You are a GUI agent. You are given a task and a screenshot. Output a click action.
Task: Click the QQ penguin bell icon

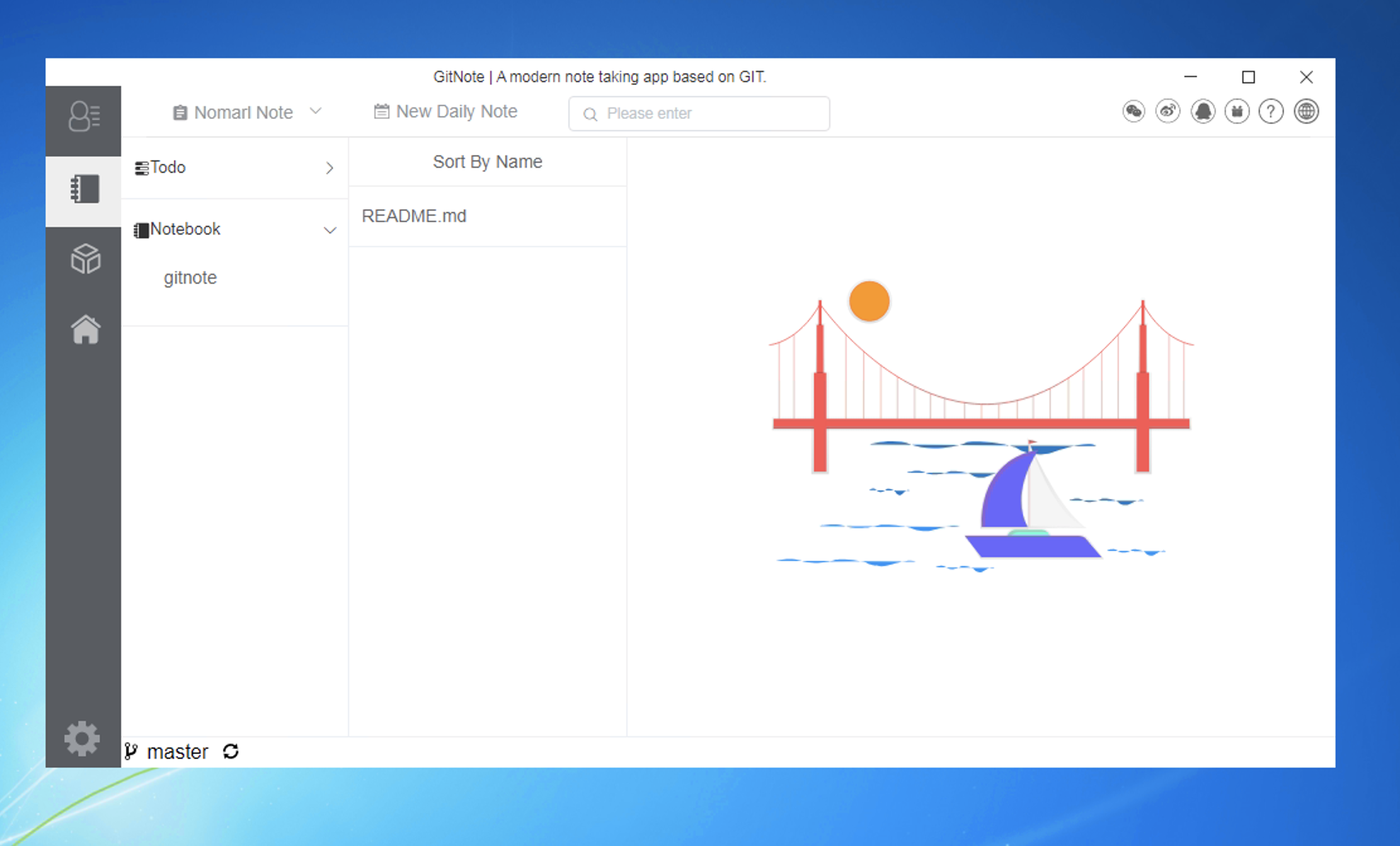click(x=1202, y=112)
